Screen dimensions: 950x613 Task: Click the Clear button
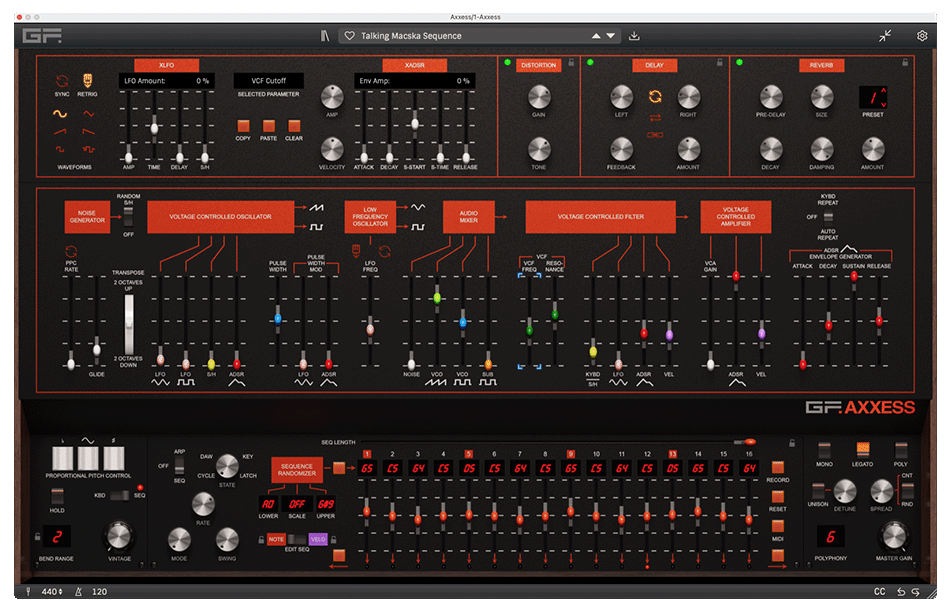(x=294, y=125)
